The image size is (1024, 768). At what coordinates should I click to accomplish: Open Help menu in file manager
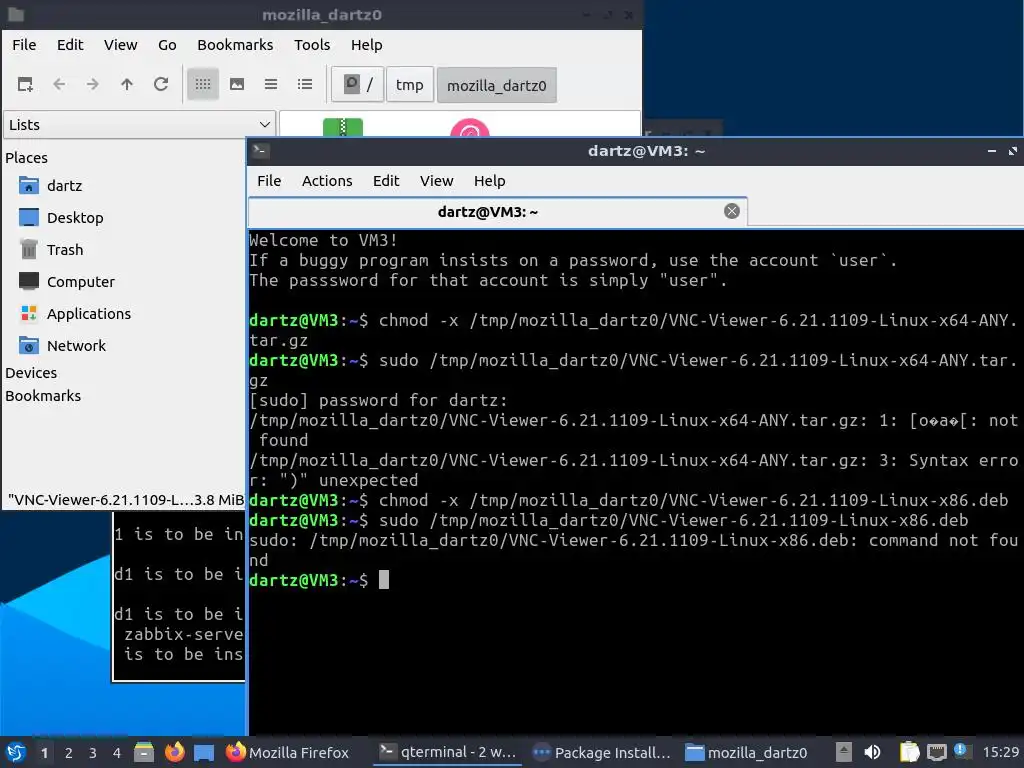click(366, 45)
